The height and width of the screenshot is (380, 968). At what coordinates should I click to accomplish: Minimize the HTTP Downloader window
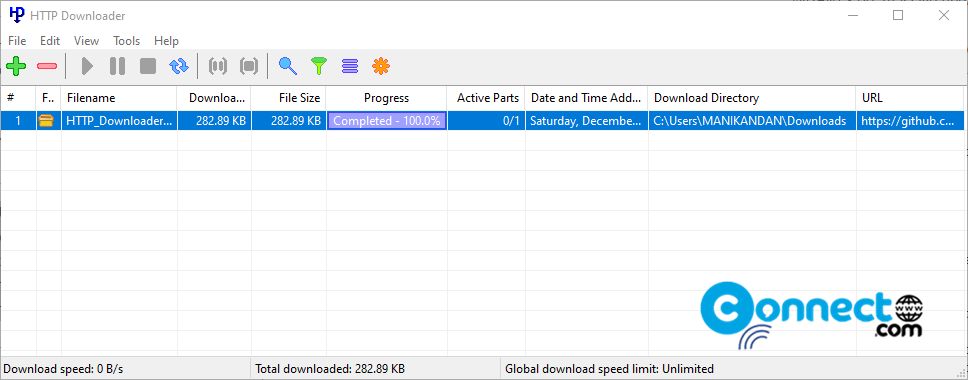[853, 15]
